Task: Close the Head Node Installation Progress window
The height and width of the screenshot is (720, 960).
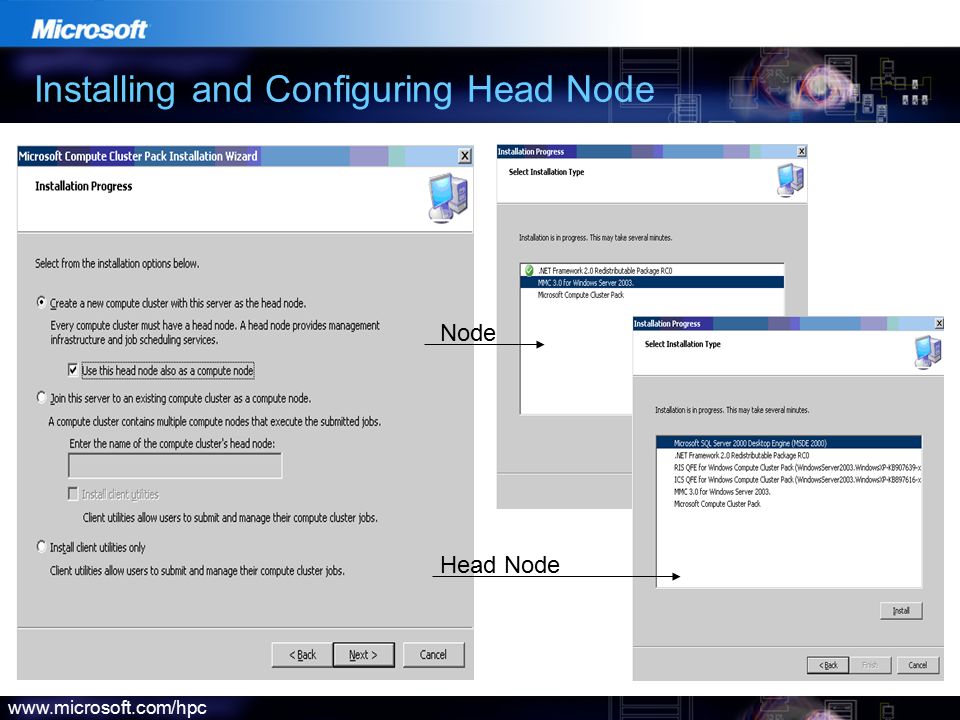Action: tap(939, 323)
